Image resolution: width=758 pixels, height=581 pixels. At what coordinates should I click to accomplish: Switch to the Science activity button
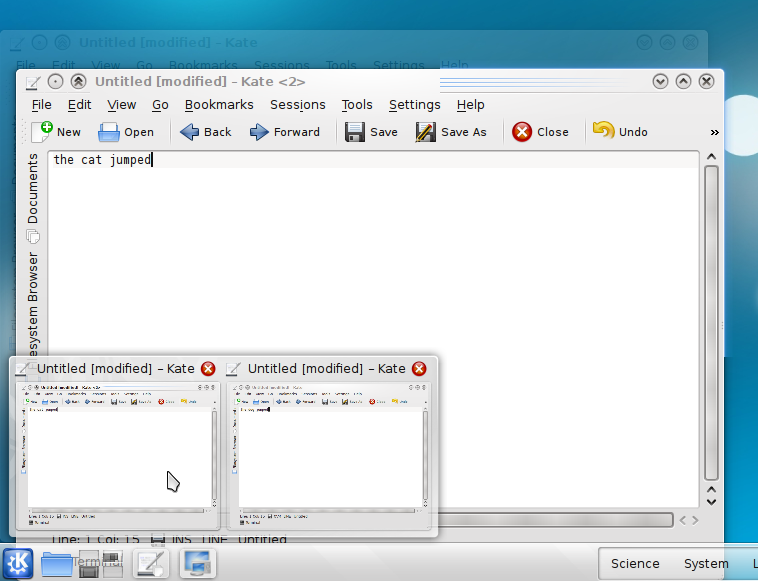point(635,564)
